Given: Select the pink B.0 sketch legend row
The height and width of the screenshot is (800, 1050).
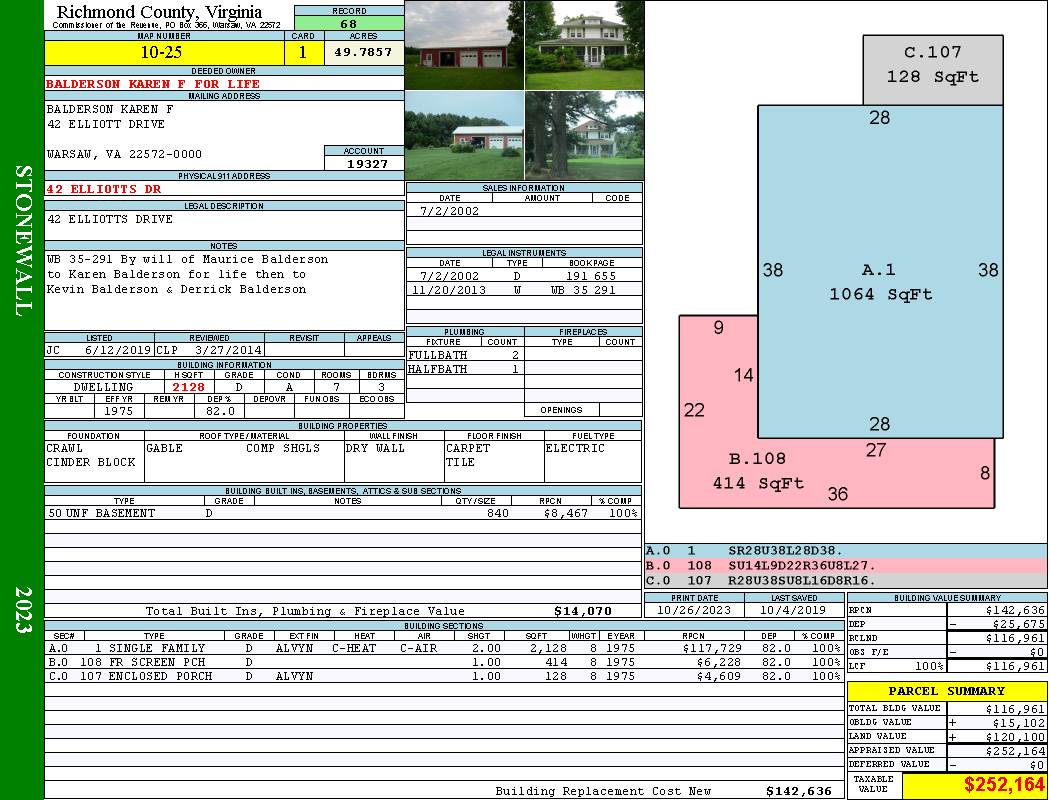Looking at the screenshot, I should [x=845, y=565].
